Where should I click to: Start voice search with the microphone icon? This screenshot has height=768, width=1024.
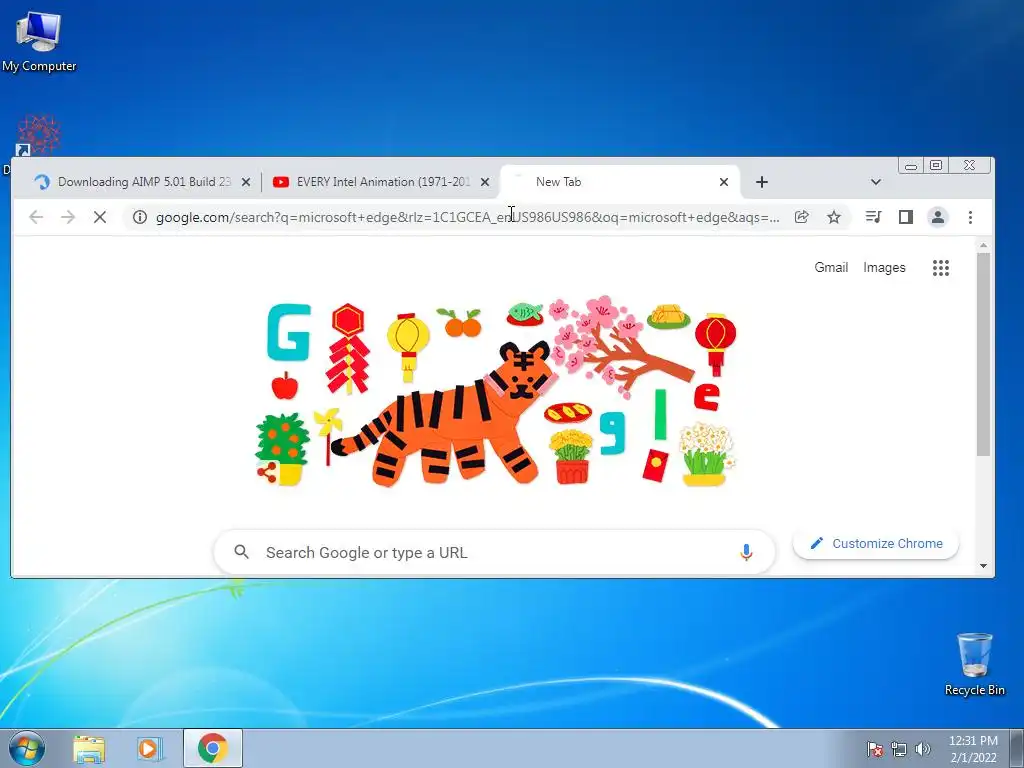point(746,552)
